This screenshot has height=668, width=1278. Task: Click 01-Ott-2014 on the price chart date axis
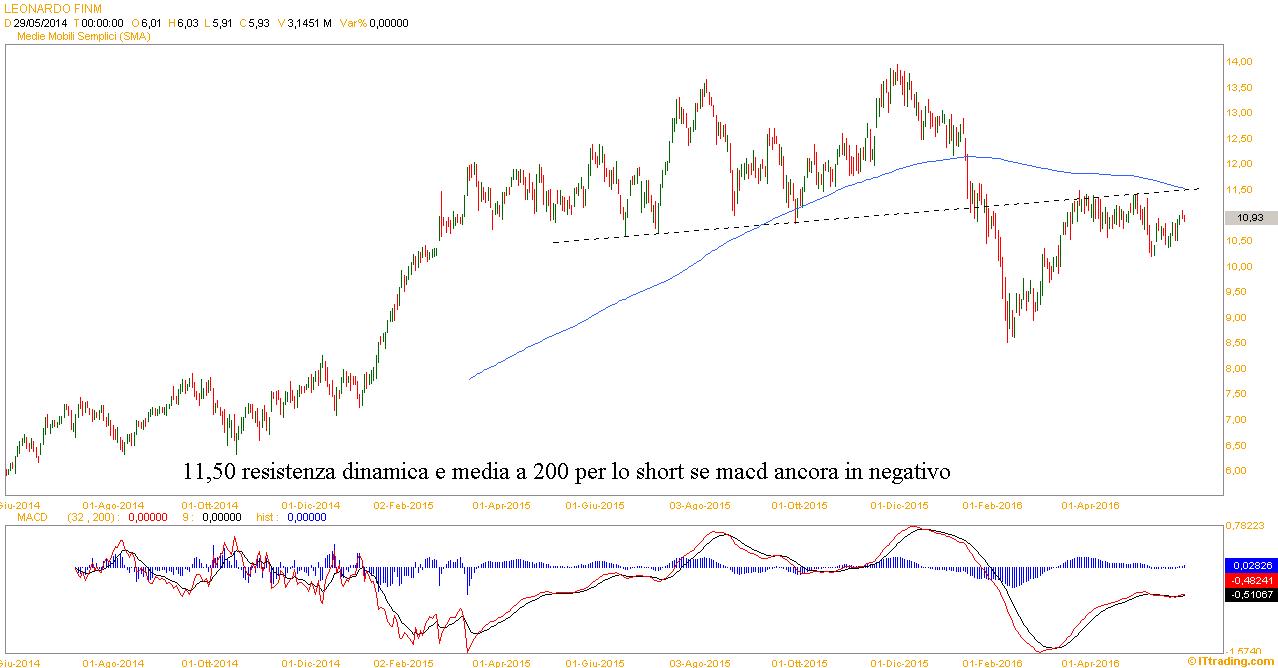tap(210, 505)
